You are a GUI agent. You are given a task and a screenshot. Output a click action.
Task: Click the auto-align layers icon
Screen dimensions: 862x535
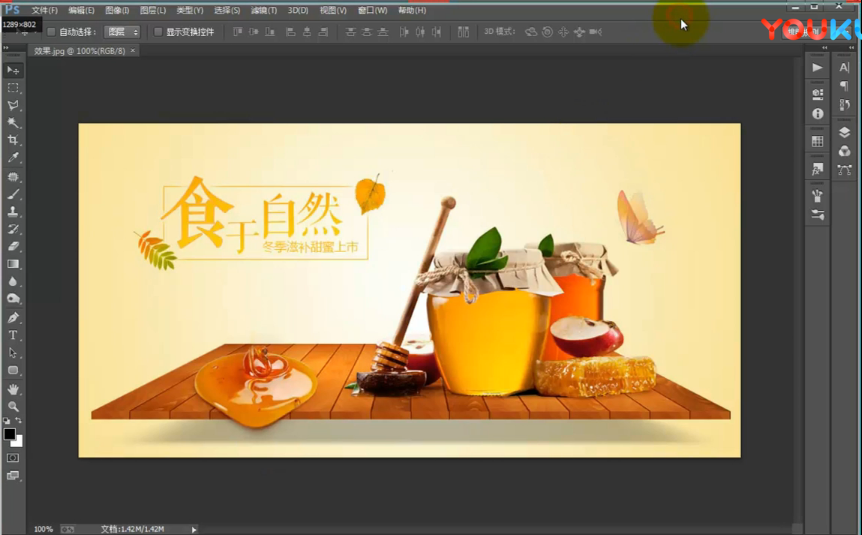coord(463,32)
